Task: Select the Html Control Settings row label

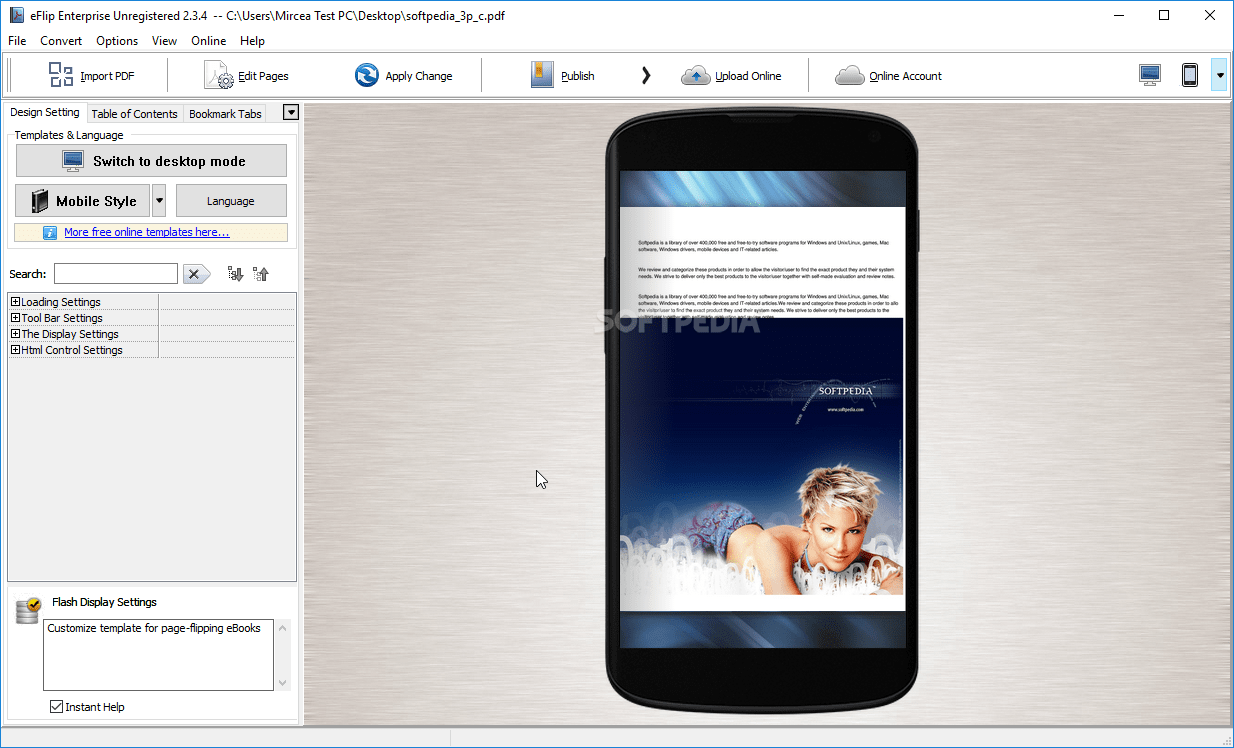Action: 72,350
